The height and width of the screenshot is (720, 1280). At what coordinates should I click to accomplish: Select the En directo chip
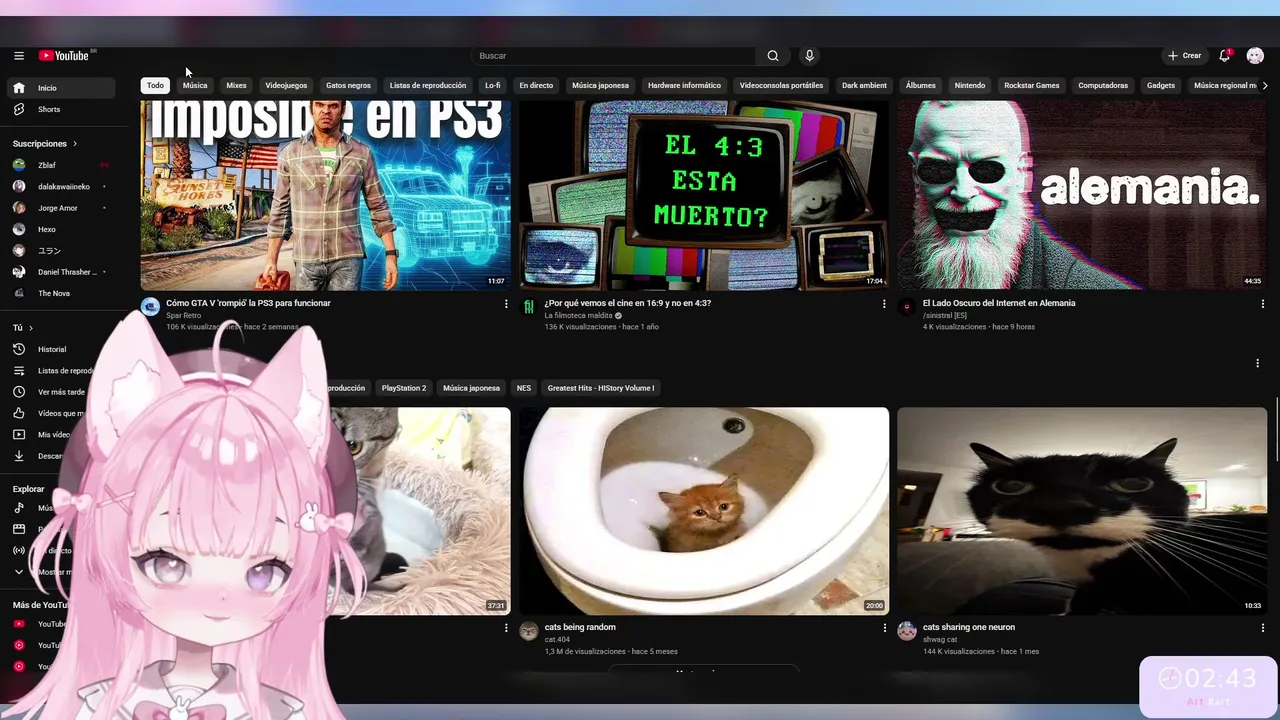[x=536, y=86]
